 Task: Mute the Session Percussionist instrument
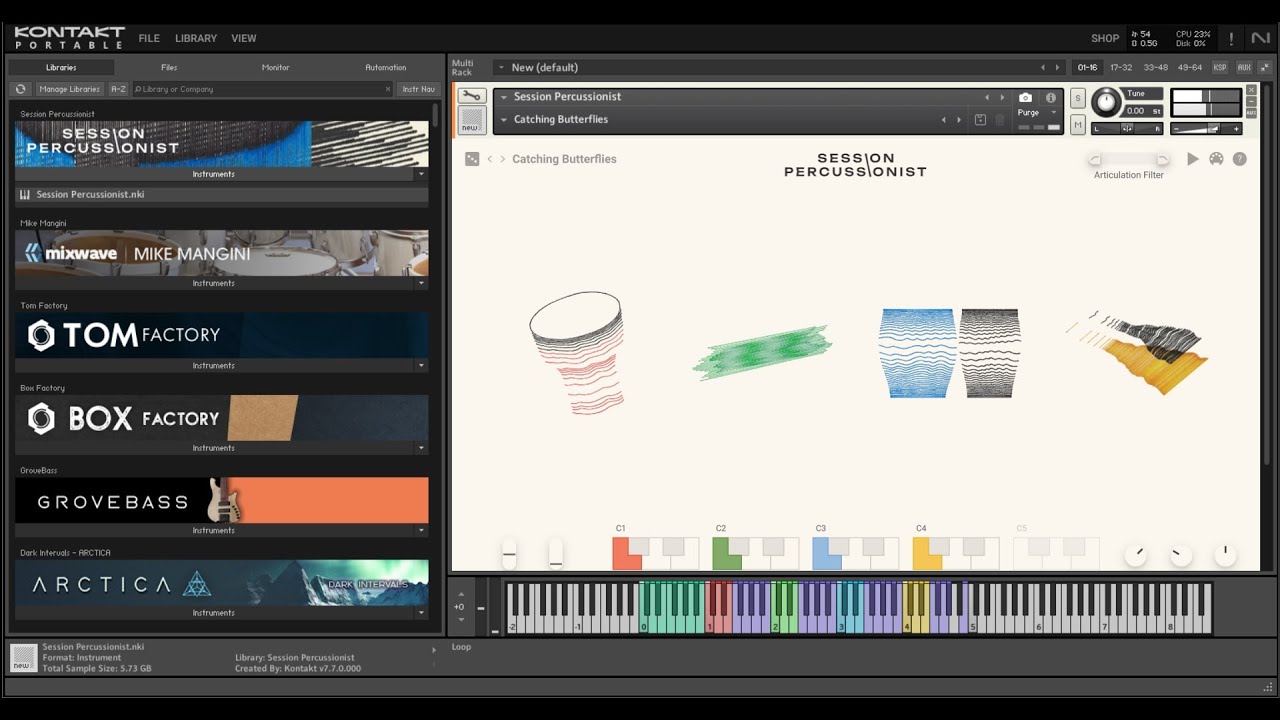point(1077,125)
